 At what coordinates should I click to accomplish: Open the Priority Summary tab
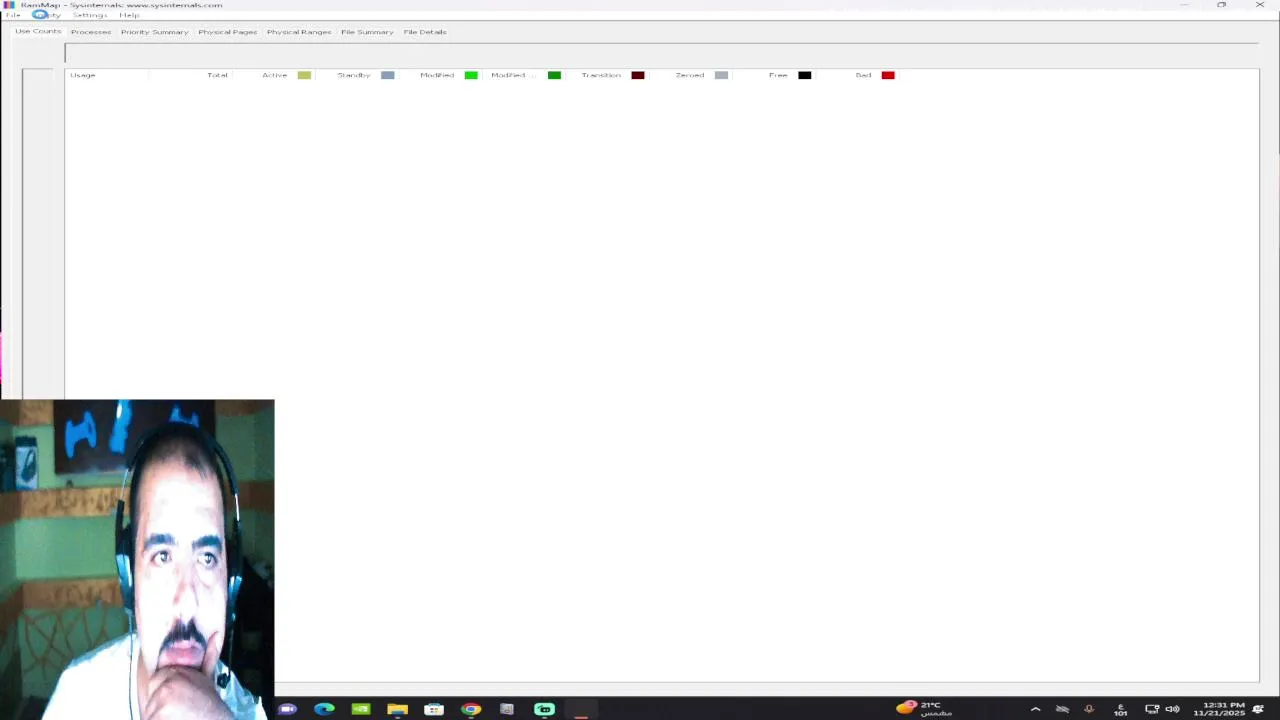click(x=154, y=32)
